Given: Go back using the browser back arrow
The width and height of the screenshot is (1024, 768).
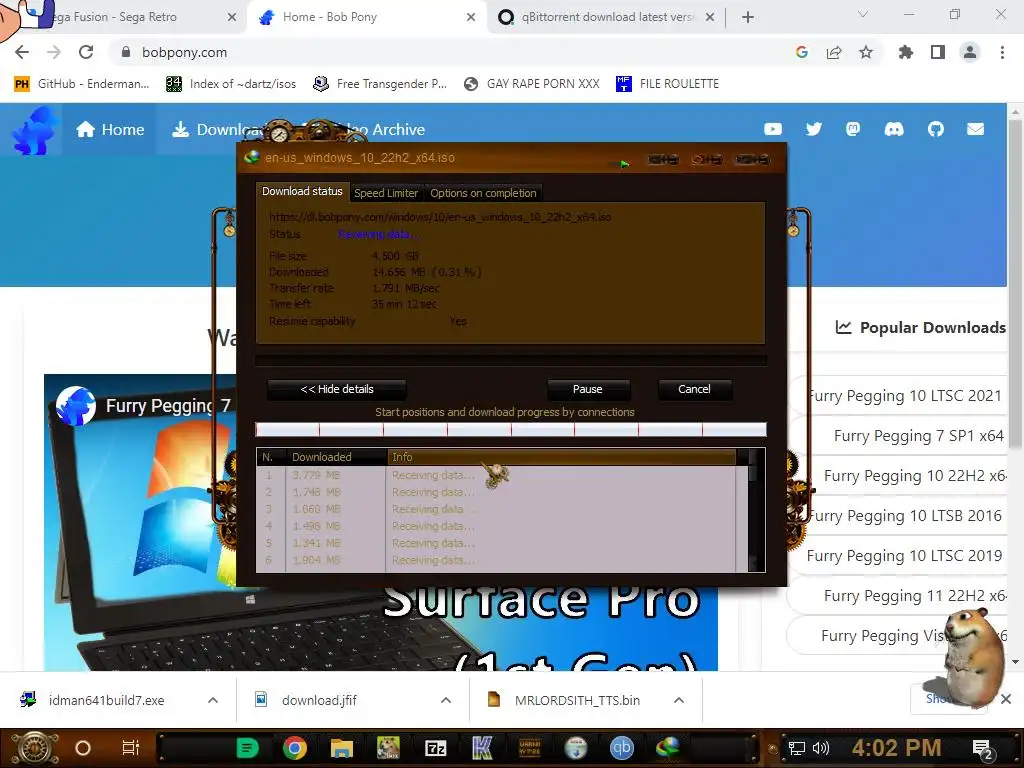Looking at the screenshot, I should coord(22,52).
